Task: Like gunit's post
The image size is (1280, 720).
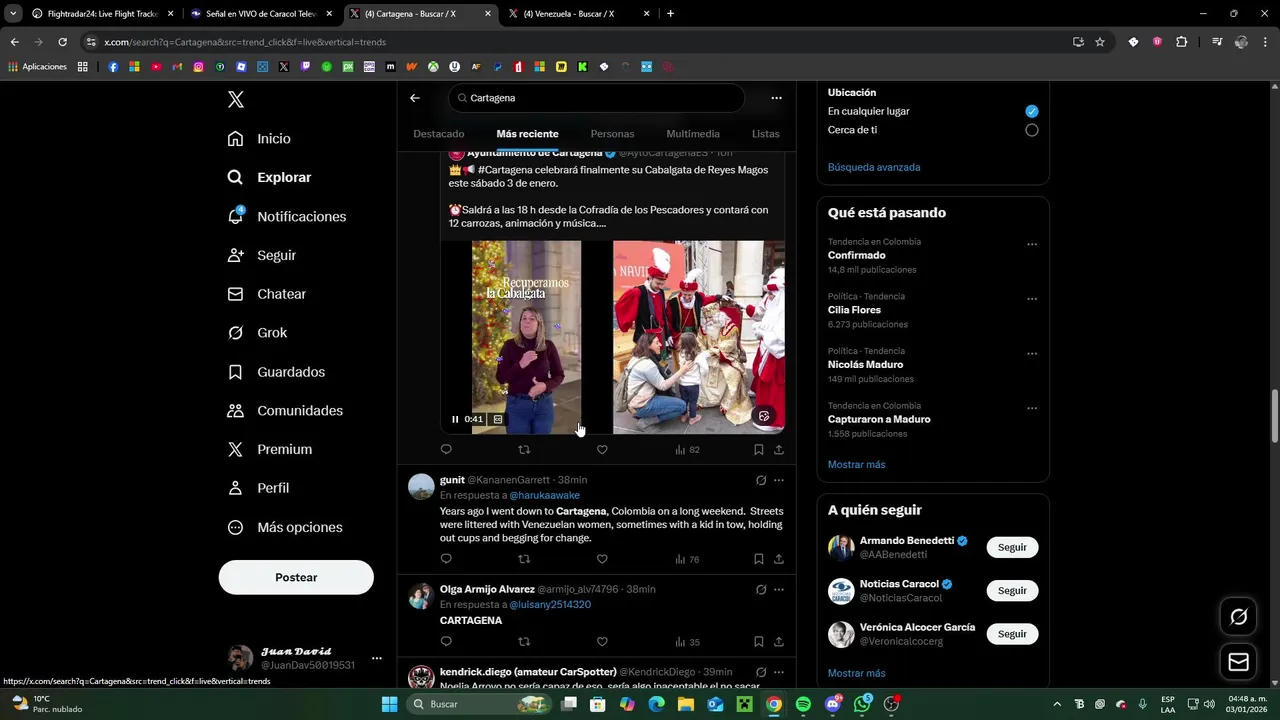Action: tap(602, 559)
